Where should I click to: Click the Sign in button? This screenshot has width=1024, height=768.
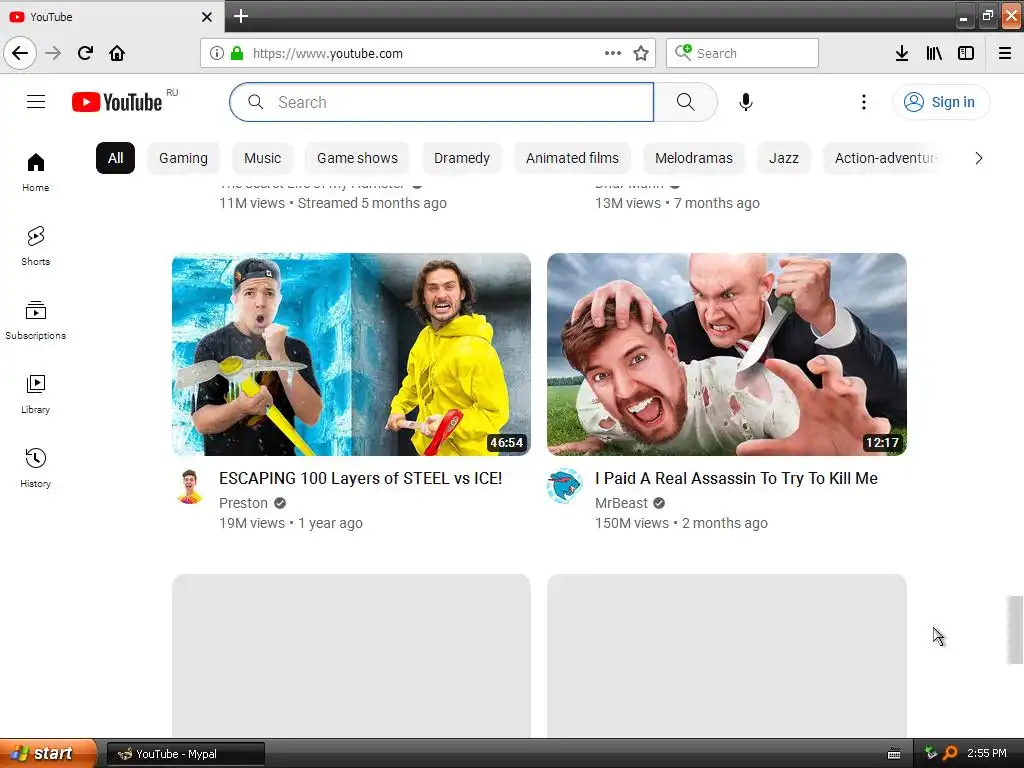click(940, 102)
